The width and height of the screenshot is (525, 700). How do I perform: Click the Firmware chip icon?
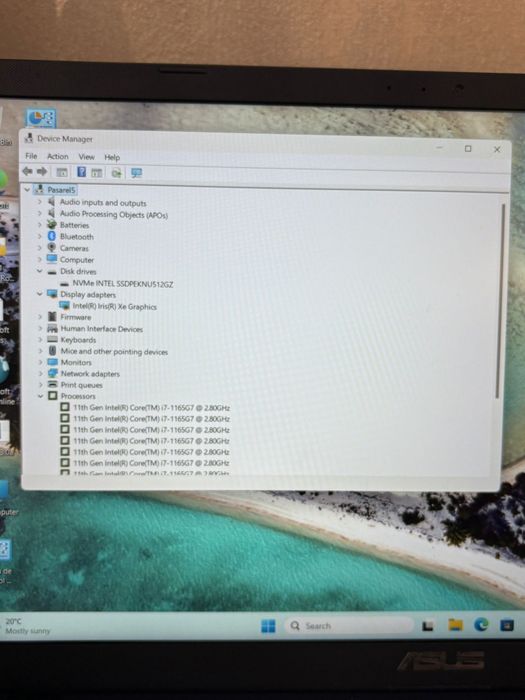(x=52, y=317)
